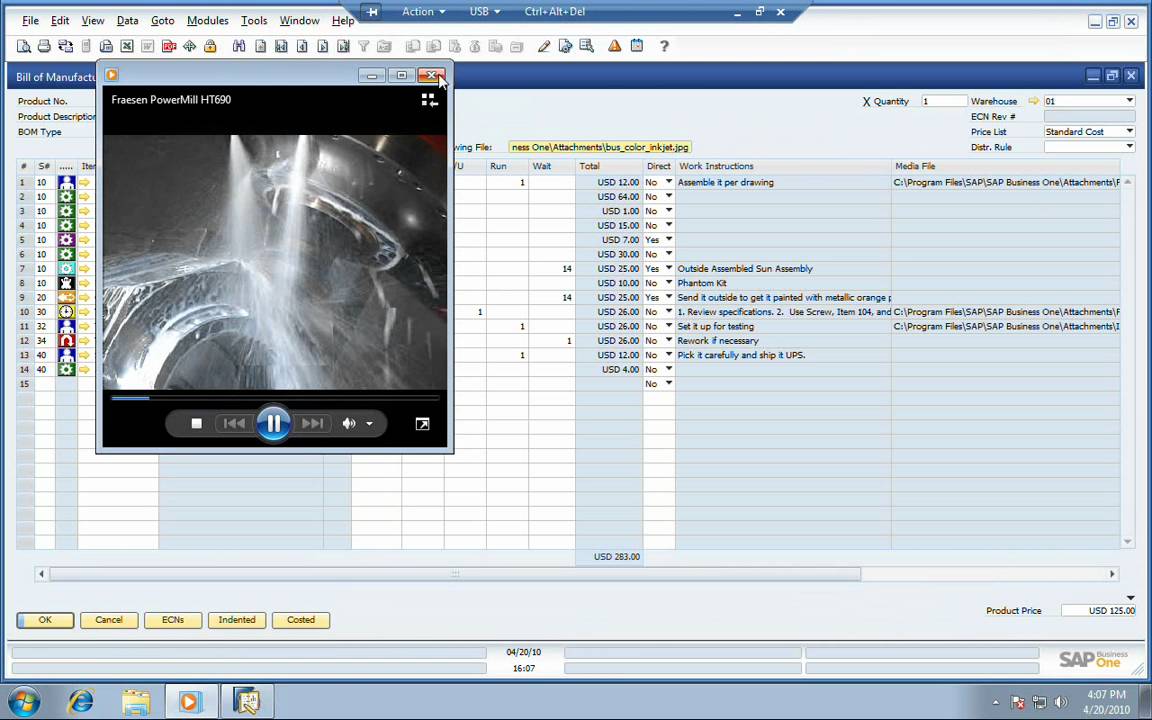This screenshot has height=720, width=1152.
Task: Open the Data menu
Action: pyautogui.click(x=127, y=21)
